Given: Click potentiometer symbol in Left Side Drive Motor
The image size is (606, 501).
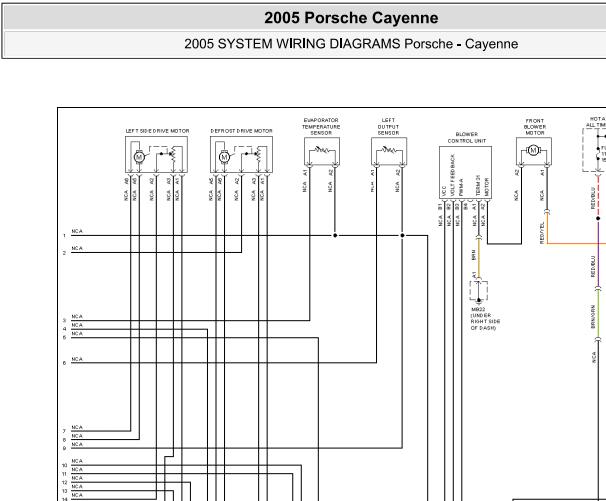Looking at the screenshot, I should click(174, 154).
